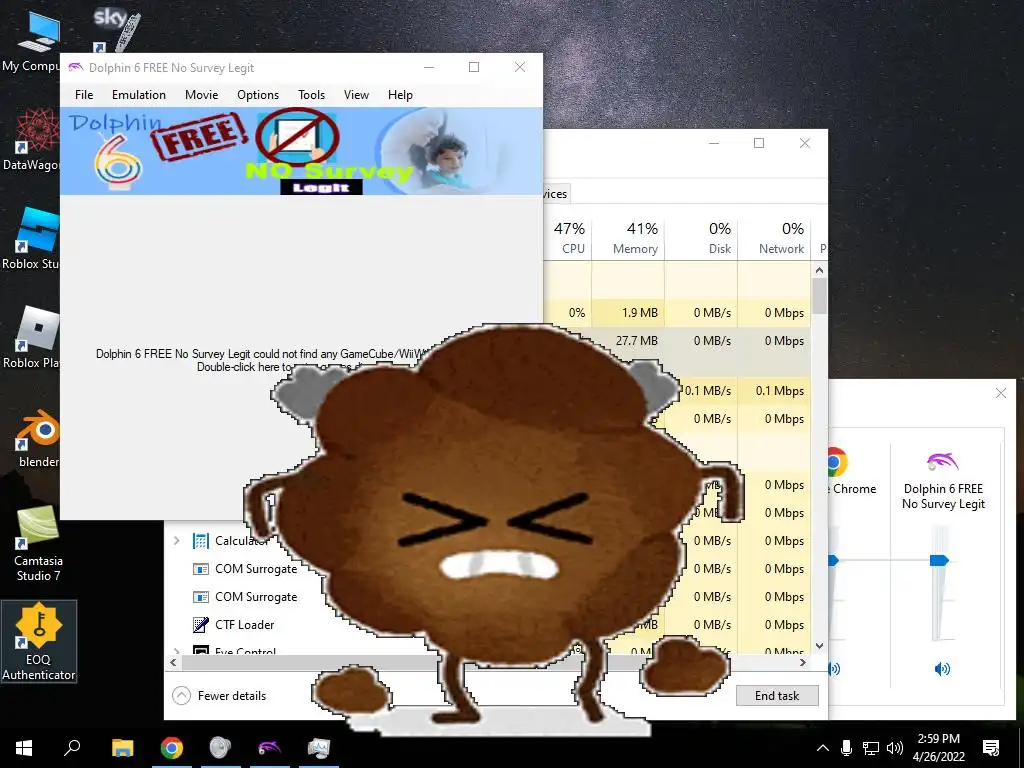Screen dimensions: 1024x768
Task: Click Task Manager vertical scrollbar down arrow
Action: tap(819, 645)
